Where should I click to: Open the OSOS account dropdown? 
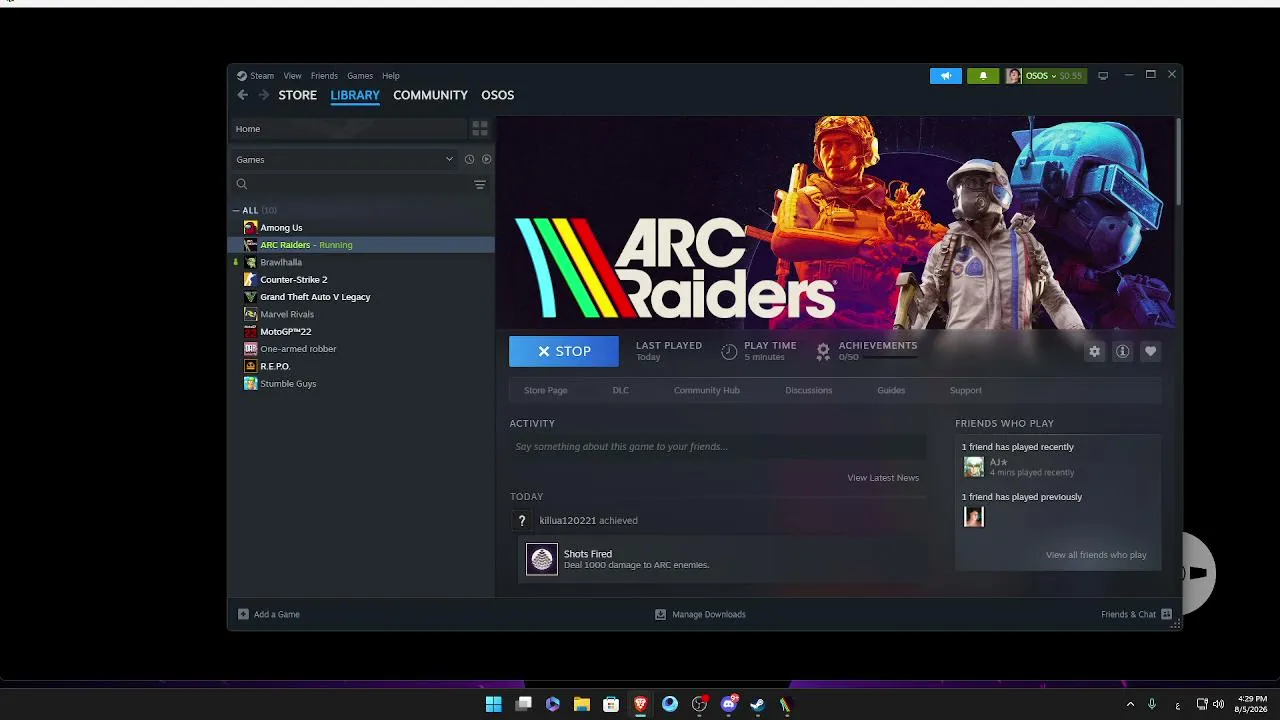pos(1045,76)
